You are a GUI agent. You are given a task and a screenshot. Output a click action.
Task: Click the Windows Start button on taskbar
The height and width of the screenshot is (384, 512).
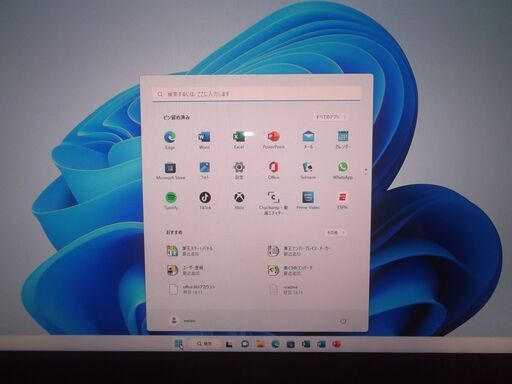[179, 343]
